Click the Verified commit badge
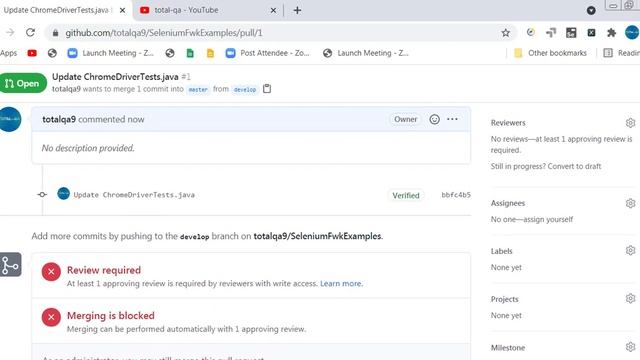640x360 pixels. tap(406, 196)
